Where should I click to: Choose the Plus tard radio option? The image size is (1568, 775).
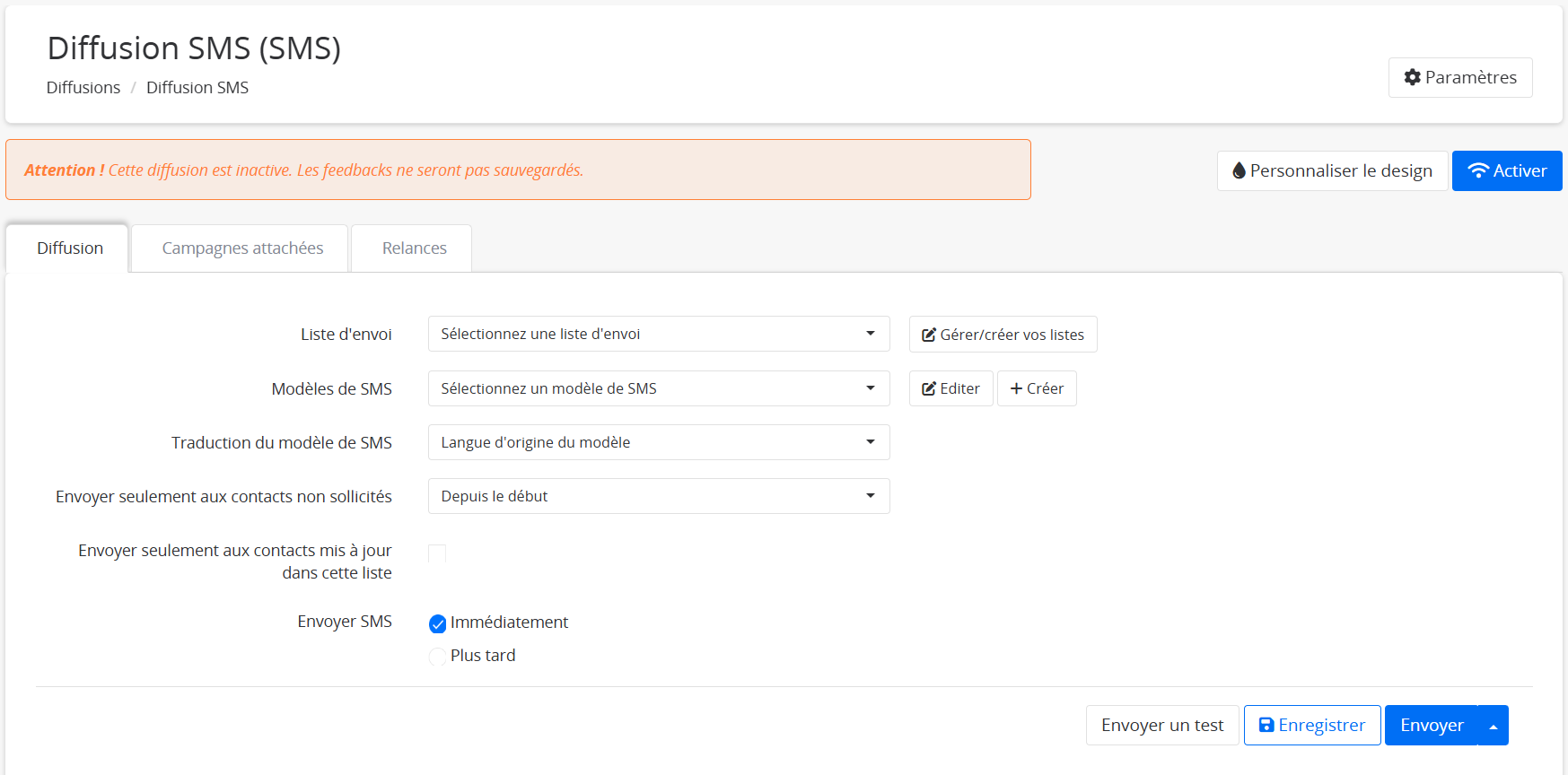tap(438, 657)
